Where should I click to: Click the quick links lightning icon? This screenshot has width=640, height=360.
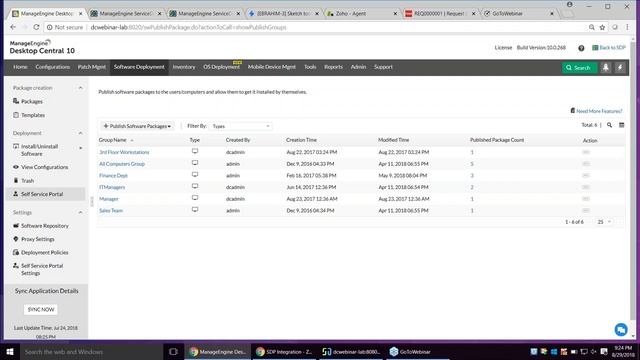620,67
